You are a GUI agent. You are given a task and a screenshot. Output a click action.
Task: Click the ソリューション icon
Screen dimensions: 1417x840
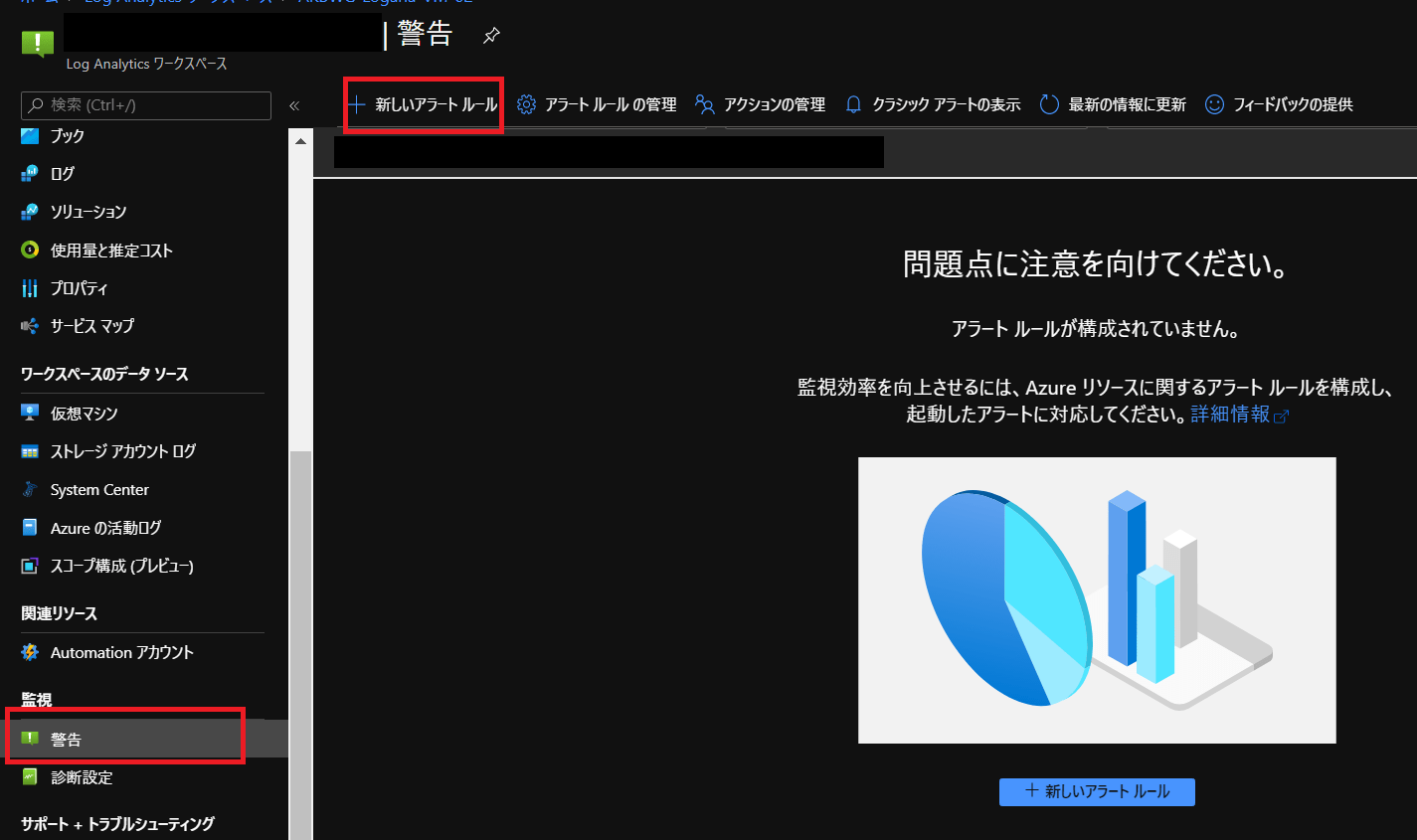[x=30, y=212]
